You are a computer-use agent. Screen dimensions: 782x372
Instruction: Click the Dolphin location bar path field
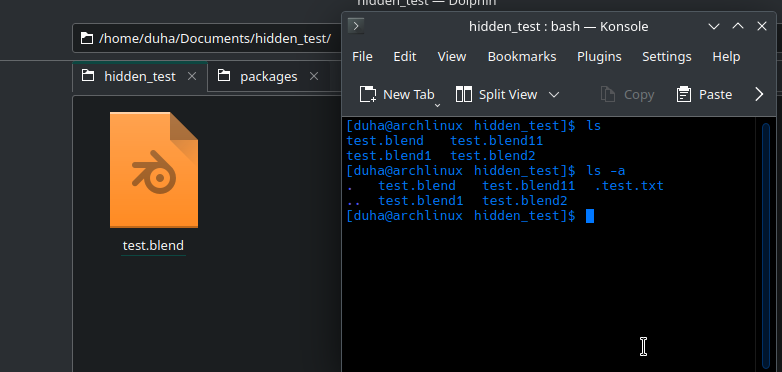207,38
